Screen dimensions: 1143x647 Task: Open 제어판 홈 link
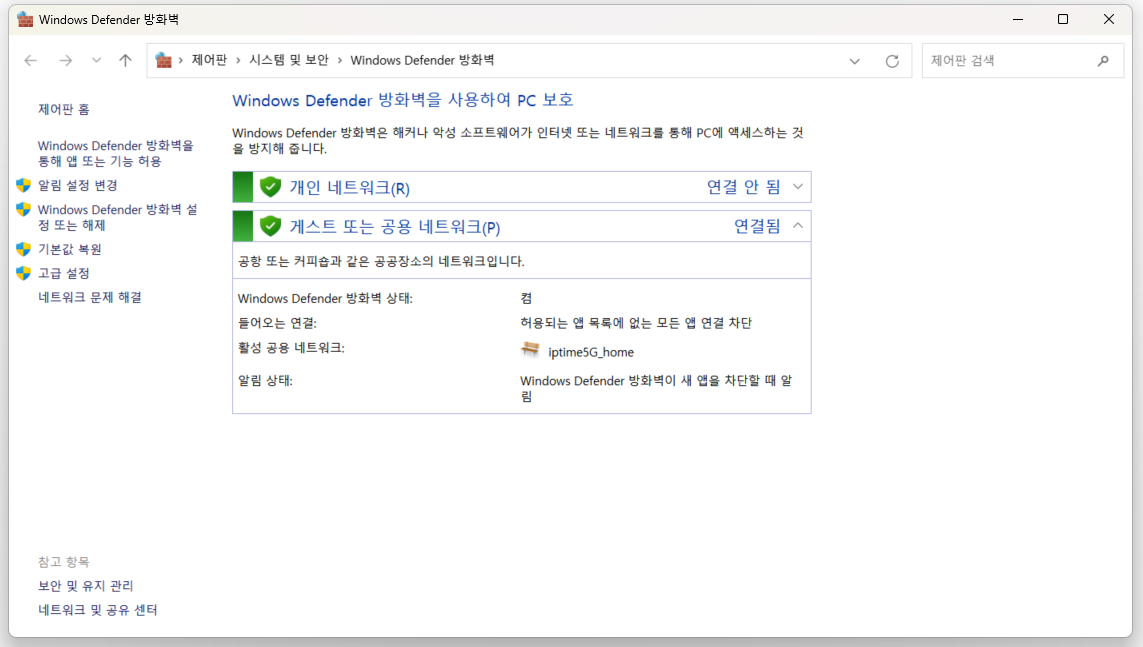(x=63, y=109)
